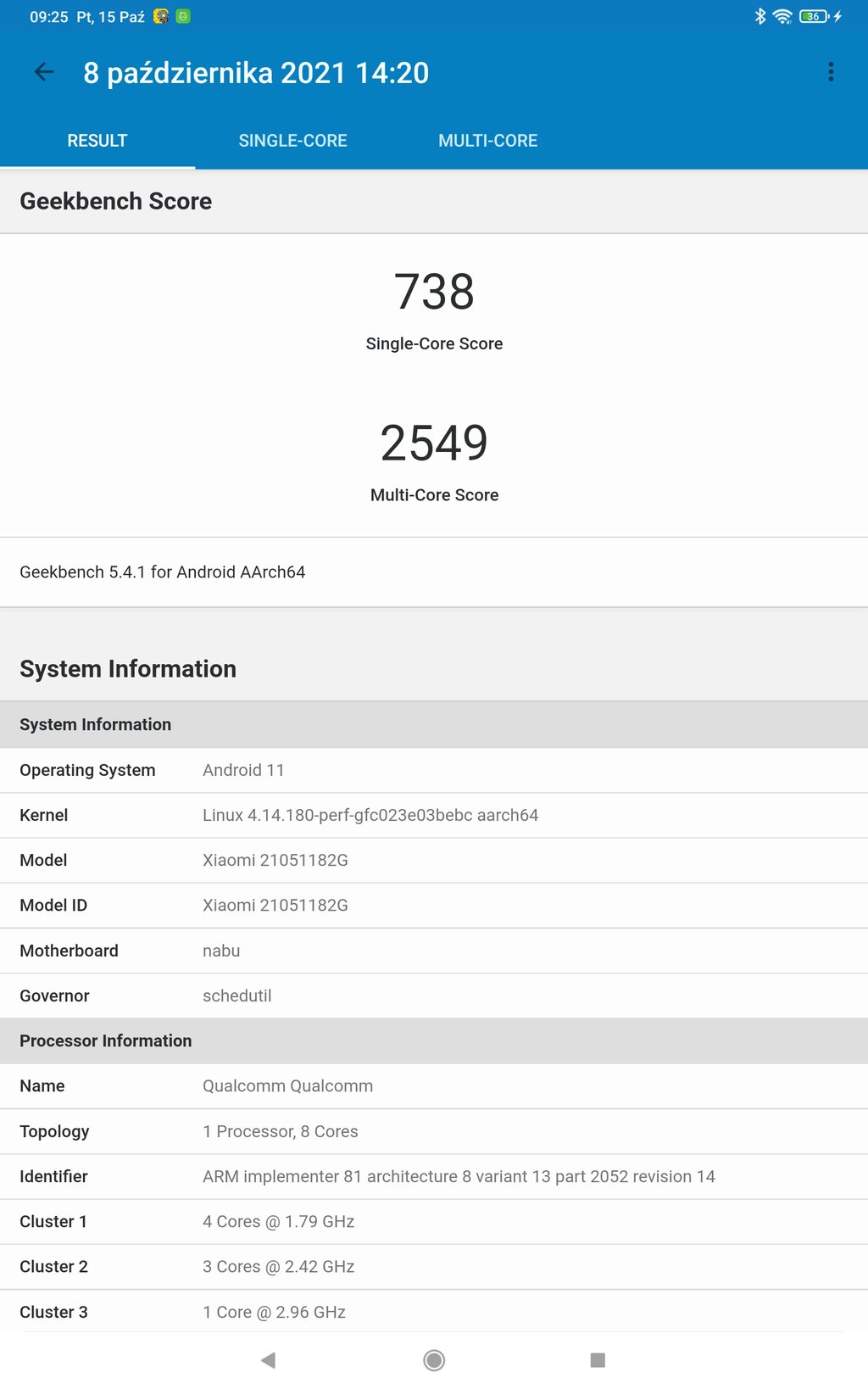Tap the 'Kernel' row label
The width and height of the screenshot is (868, 1389).
point(44,815)
